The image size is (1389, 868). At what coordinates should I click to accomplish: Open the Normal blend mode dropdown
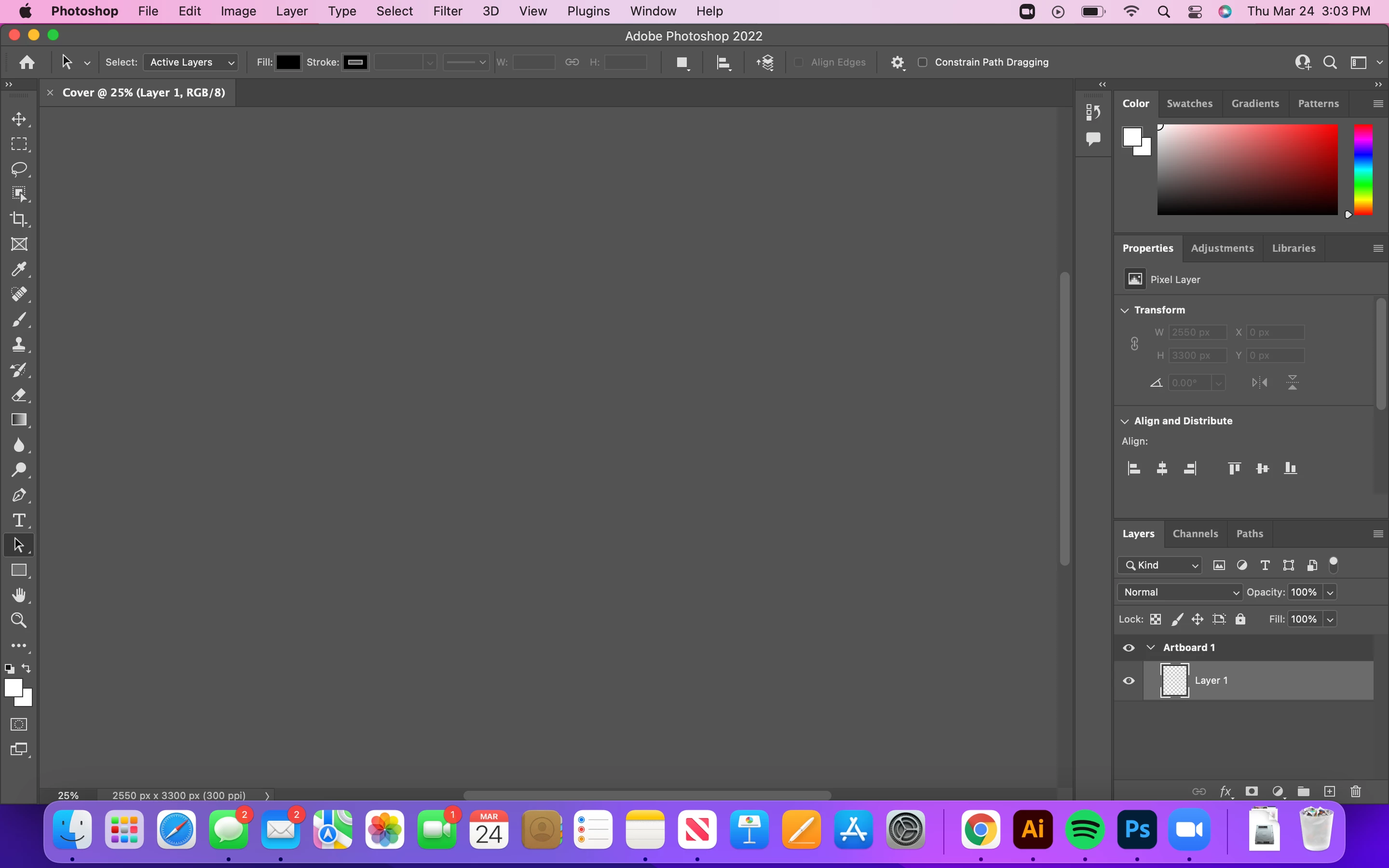[1180, 592]
